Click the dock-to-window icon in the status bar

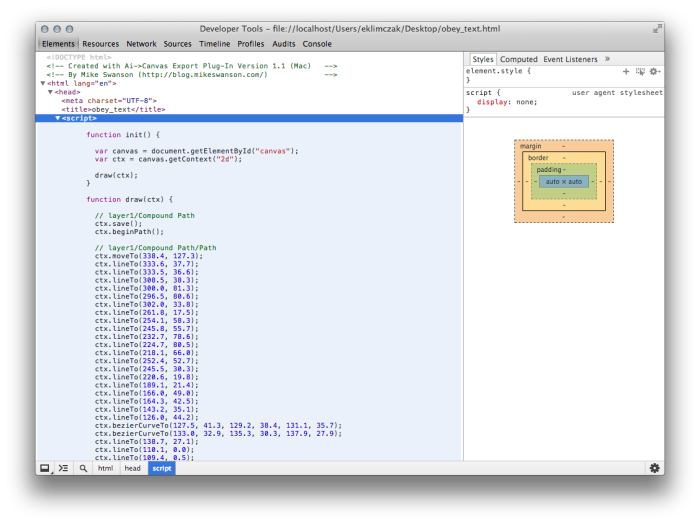pos(45,468)
